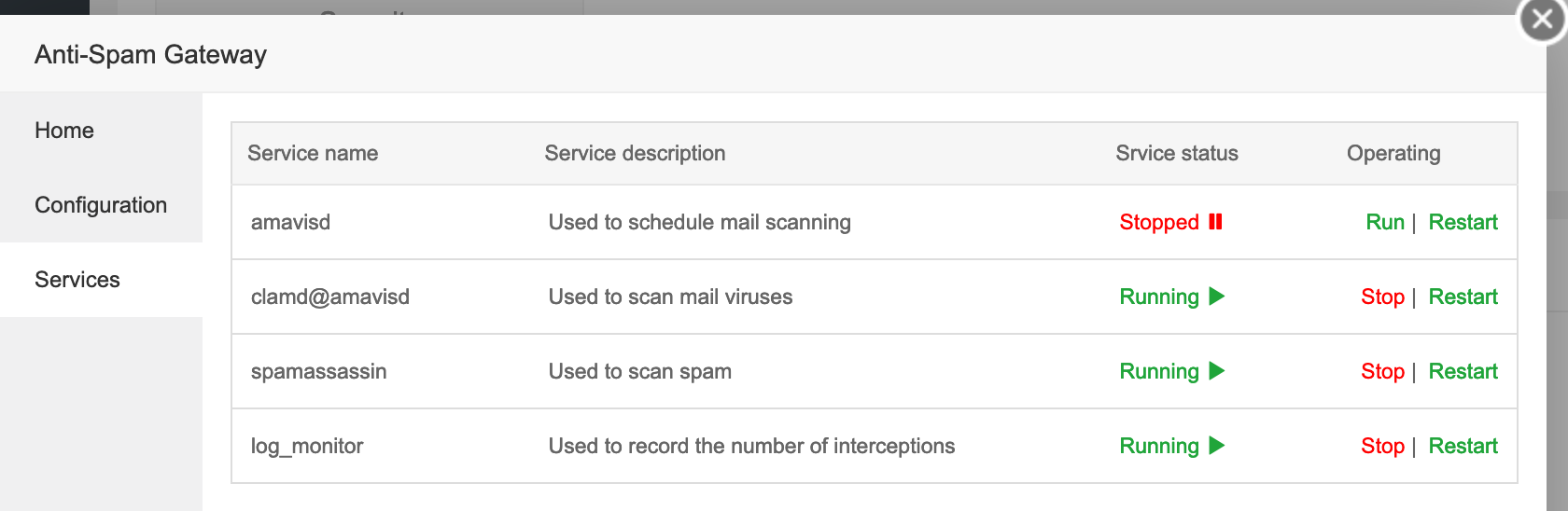Stop the clamd@amavisd service
Screen dimensions: 1568x511
pyautogui.click(x=1382, y=297)
